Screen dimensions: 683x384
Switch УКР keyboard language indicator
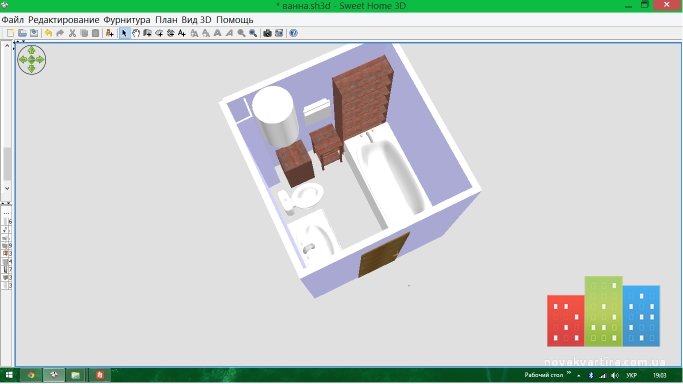click(x=632, y=375)
